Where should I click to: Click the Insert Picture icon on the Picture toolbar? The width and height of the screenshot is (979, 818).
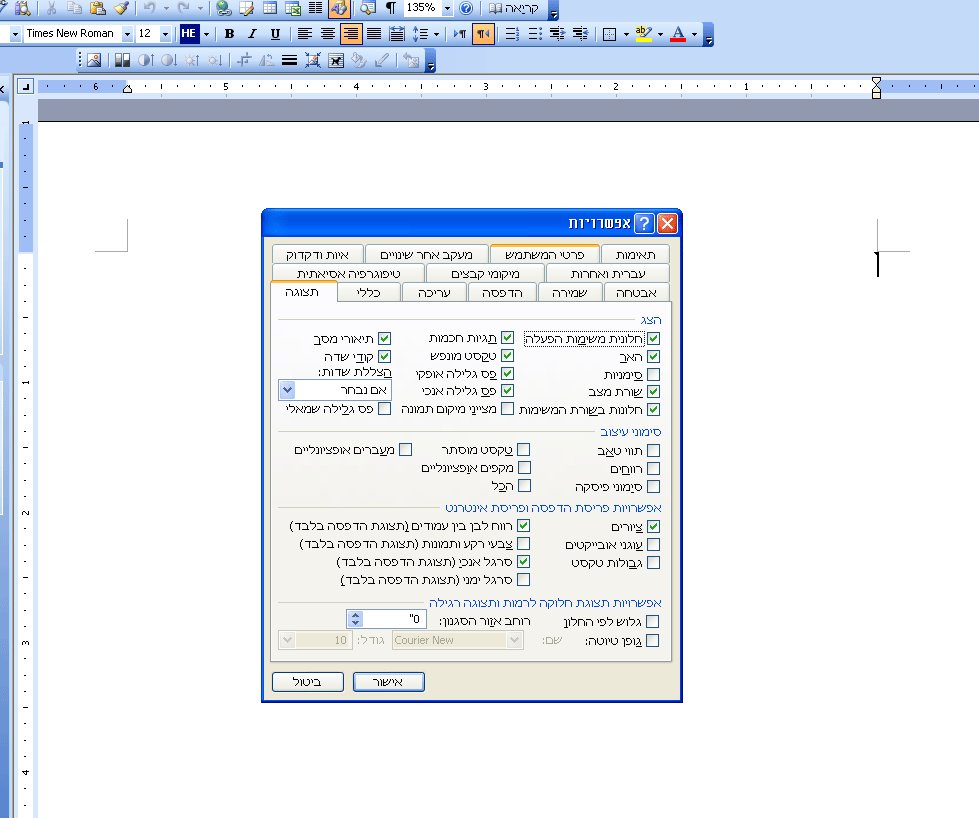coord(94,60)
